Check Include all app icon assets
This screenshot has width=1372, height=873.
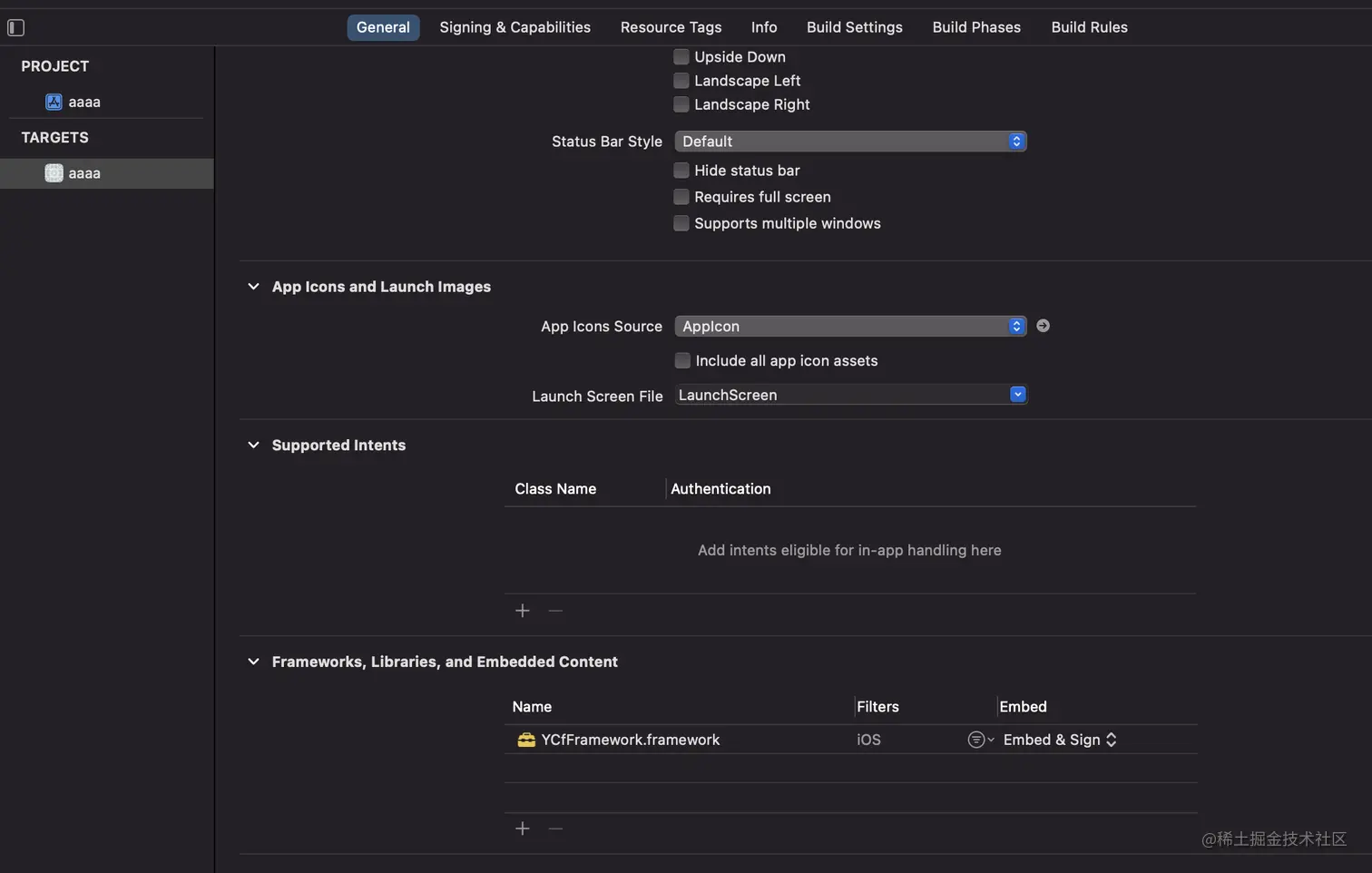(682, 360)
